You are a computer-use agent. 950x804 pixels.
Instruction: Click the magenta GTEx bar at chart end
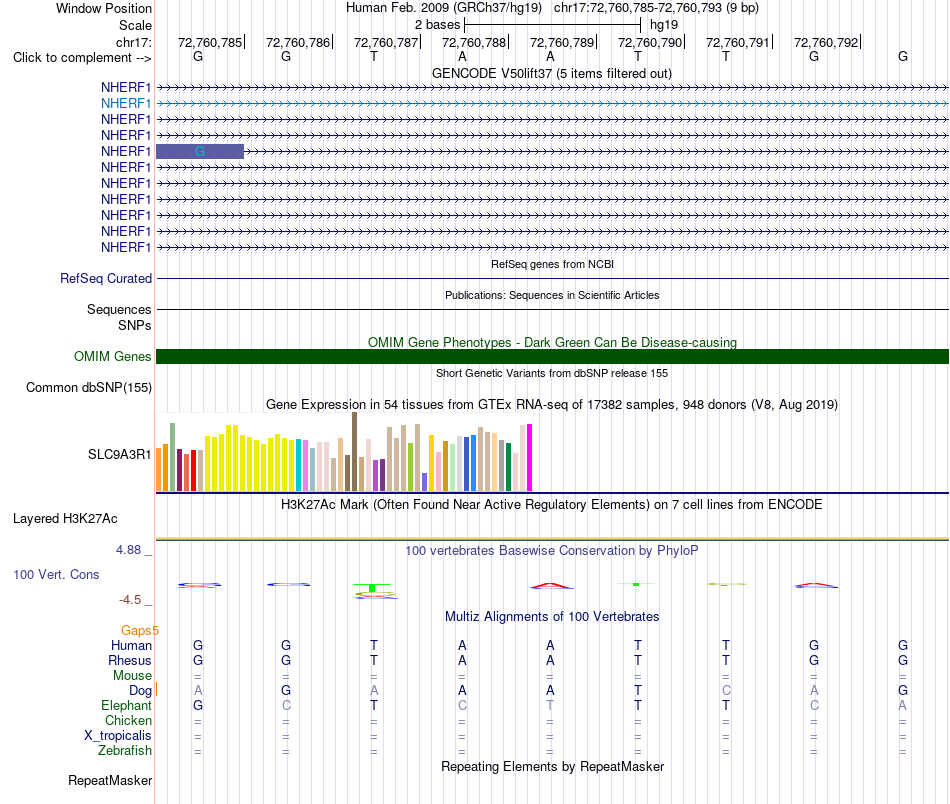pos(530,457)
